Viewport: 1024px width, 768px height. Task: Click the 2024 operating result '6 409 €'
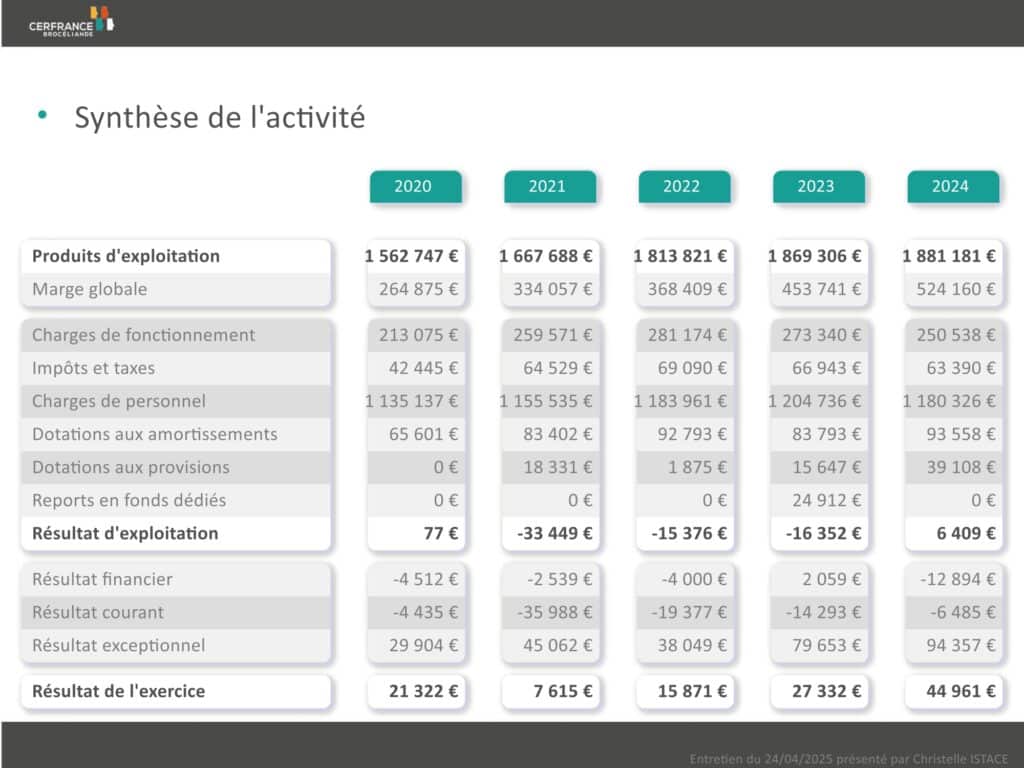pos(967,534)
